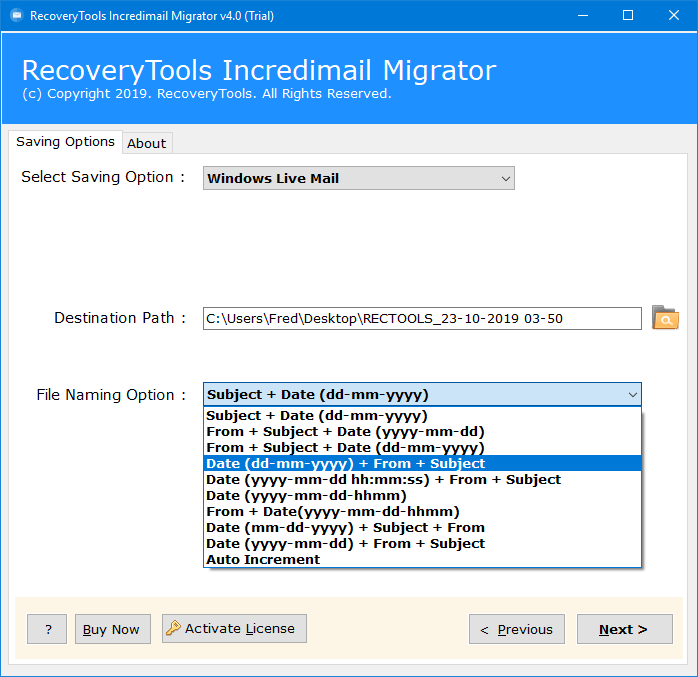Minimize the Incredimail Migrator window
698x677 pixels.
pos(583,16)
